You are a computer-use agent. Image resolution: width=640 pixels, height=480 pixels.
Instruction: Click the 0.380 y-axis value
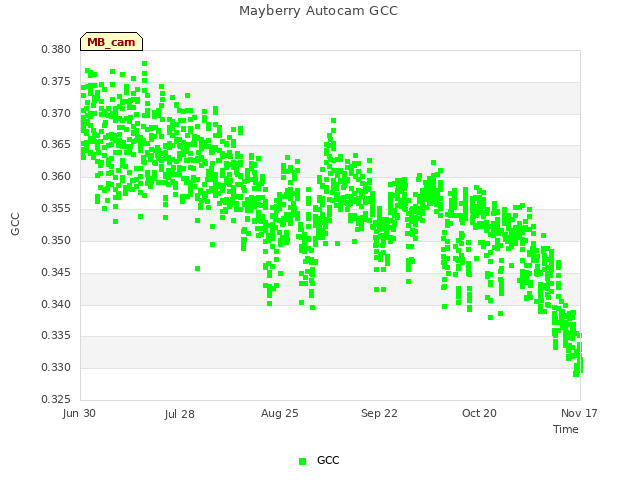coord(56,50)
